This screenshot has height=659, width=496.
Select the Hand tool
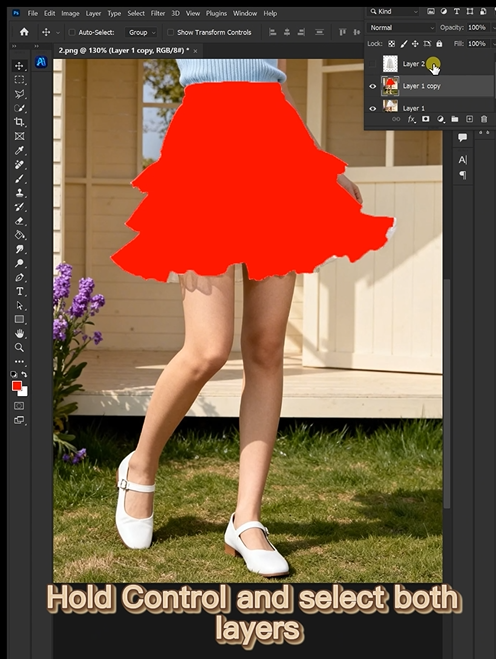point(19,334)
